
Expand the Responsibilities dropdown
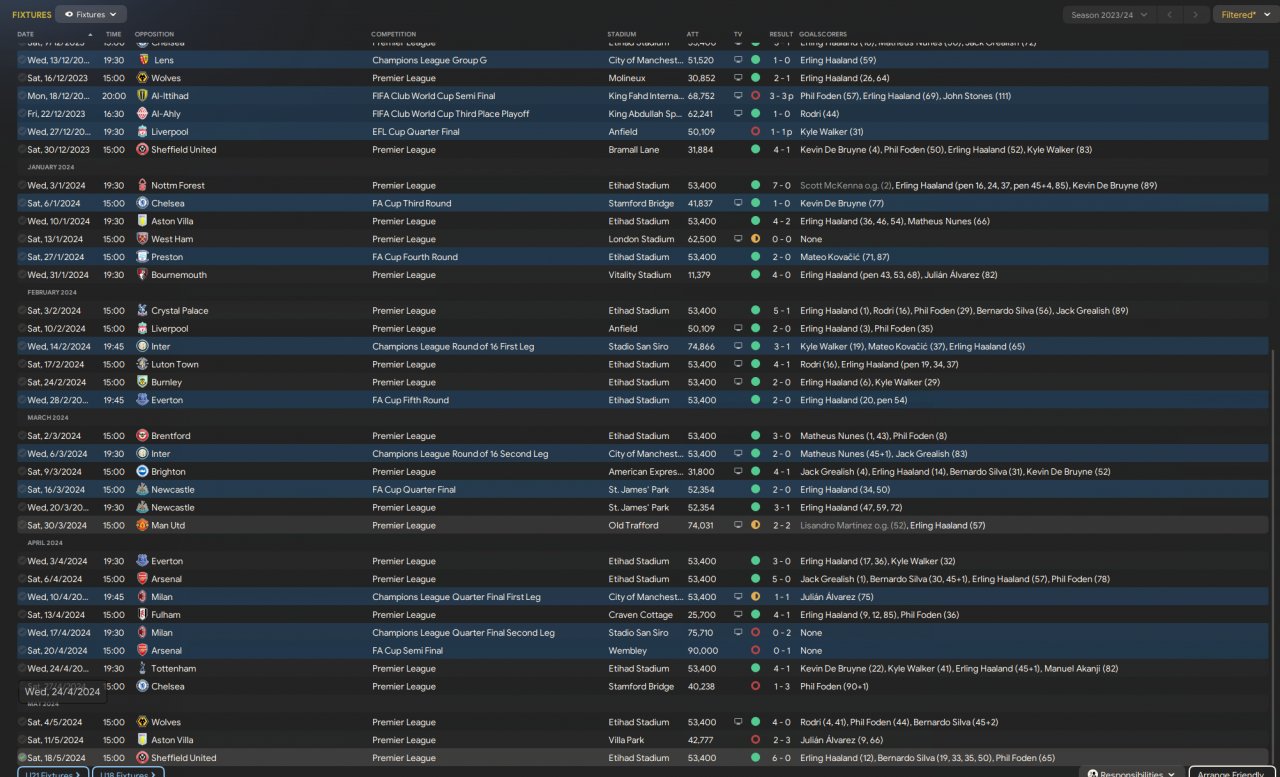[1131, 774]
